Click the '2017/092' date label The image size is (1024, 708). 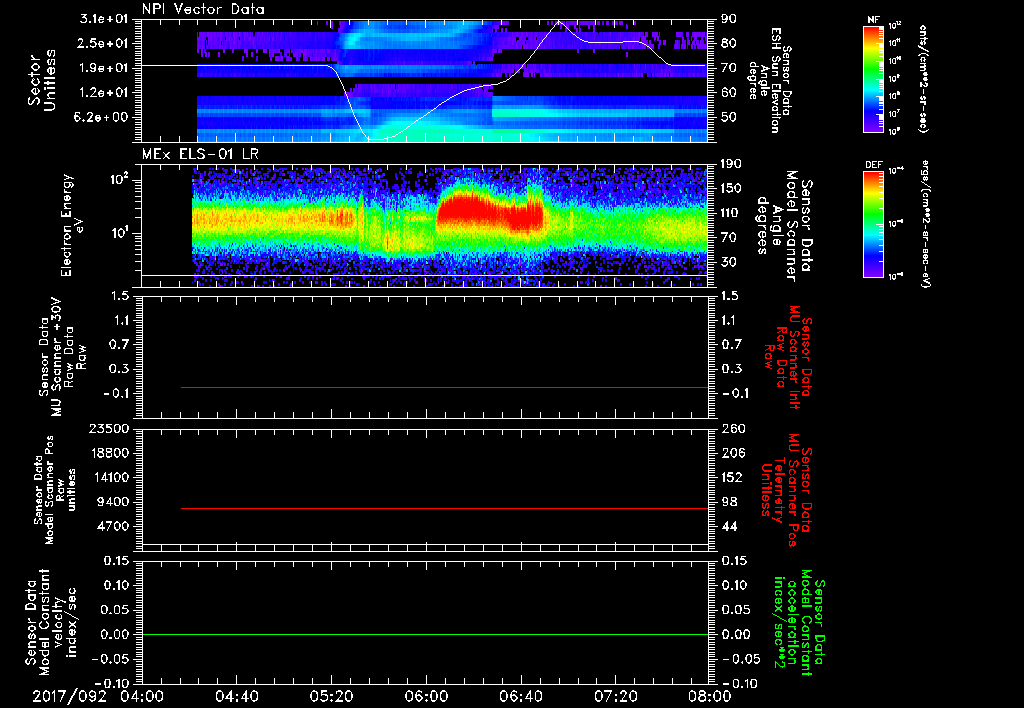[x=69, y=696]
